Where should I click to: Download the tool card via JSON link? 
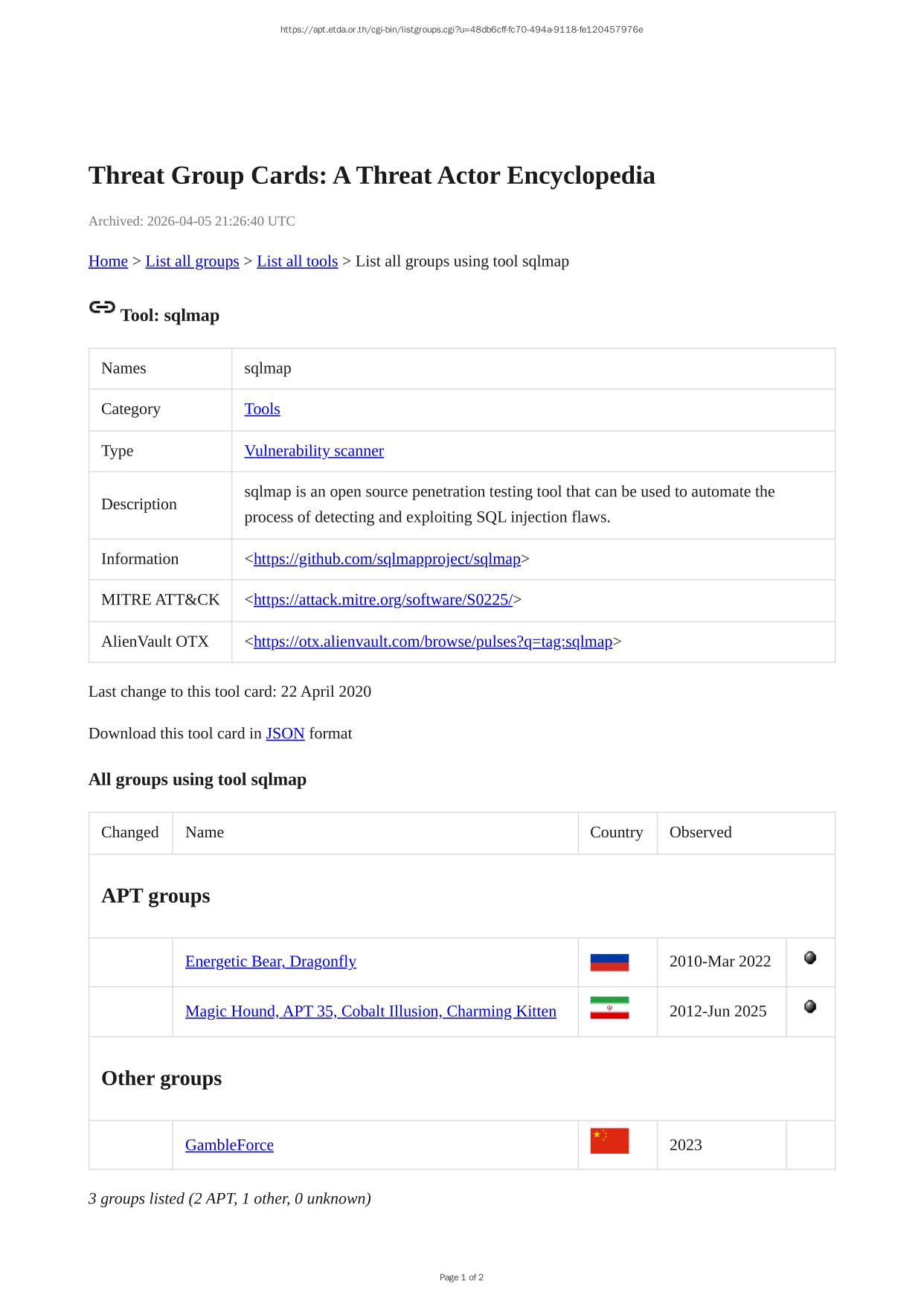(x=285, y=734)
